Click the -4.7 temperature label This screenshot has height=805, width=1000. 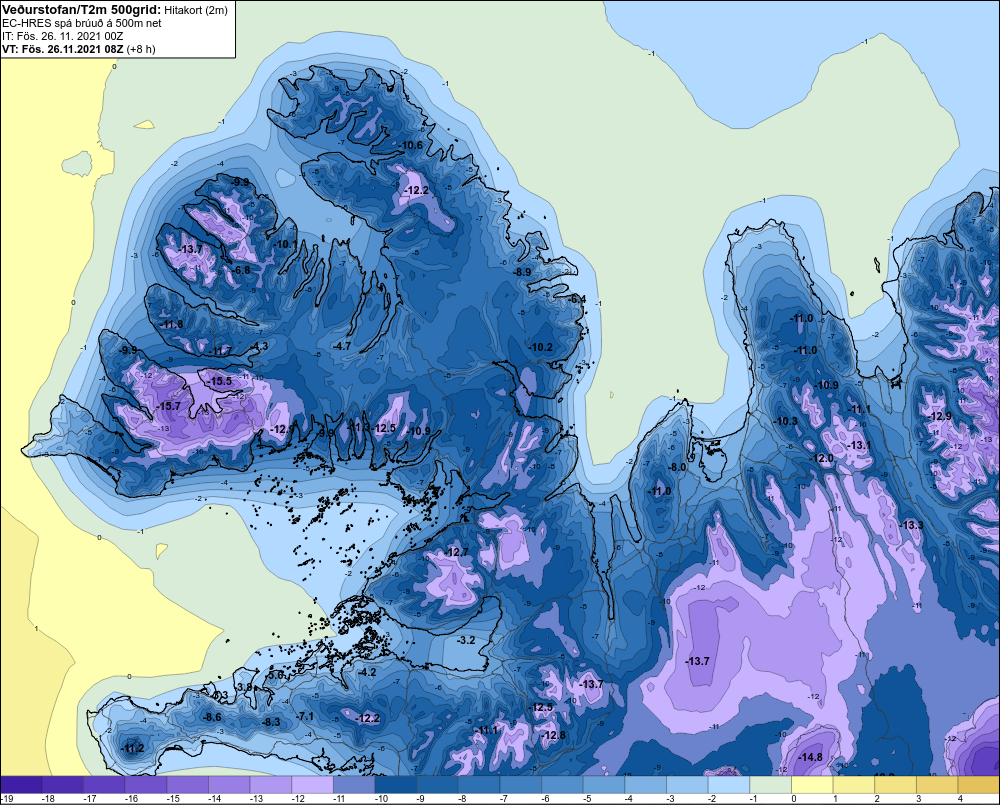click(342, 346)
